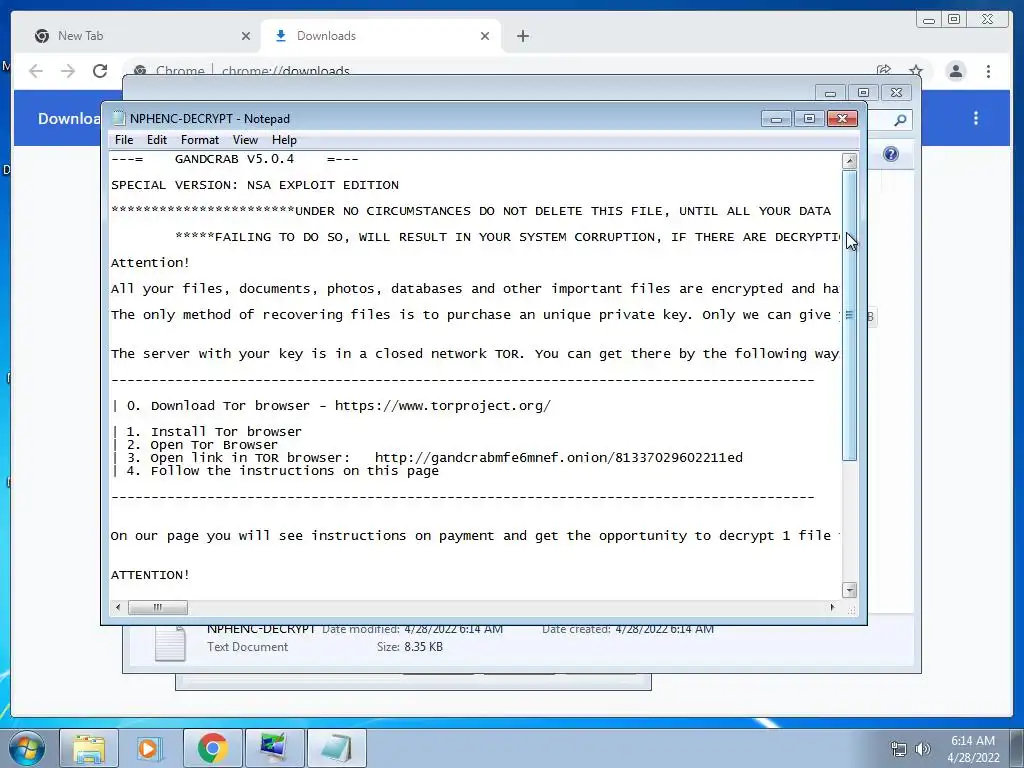Viewport: 1024px width, 768px height.
Task: Share this page icon in Chrome address bar
Action: click(884, 70)
